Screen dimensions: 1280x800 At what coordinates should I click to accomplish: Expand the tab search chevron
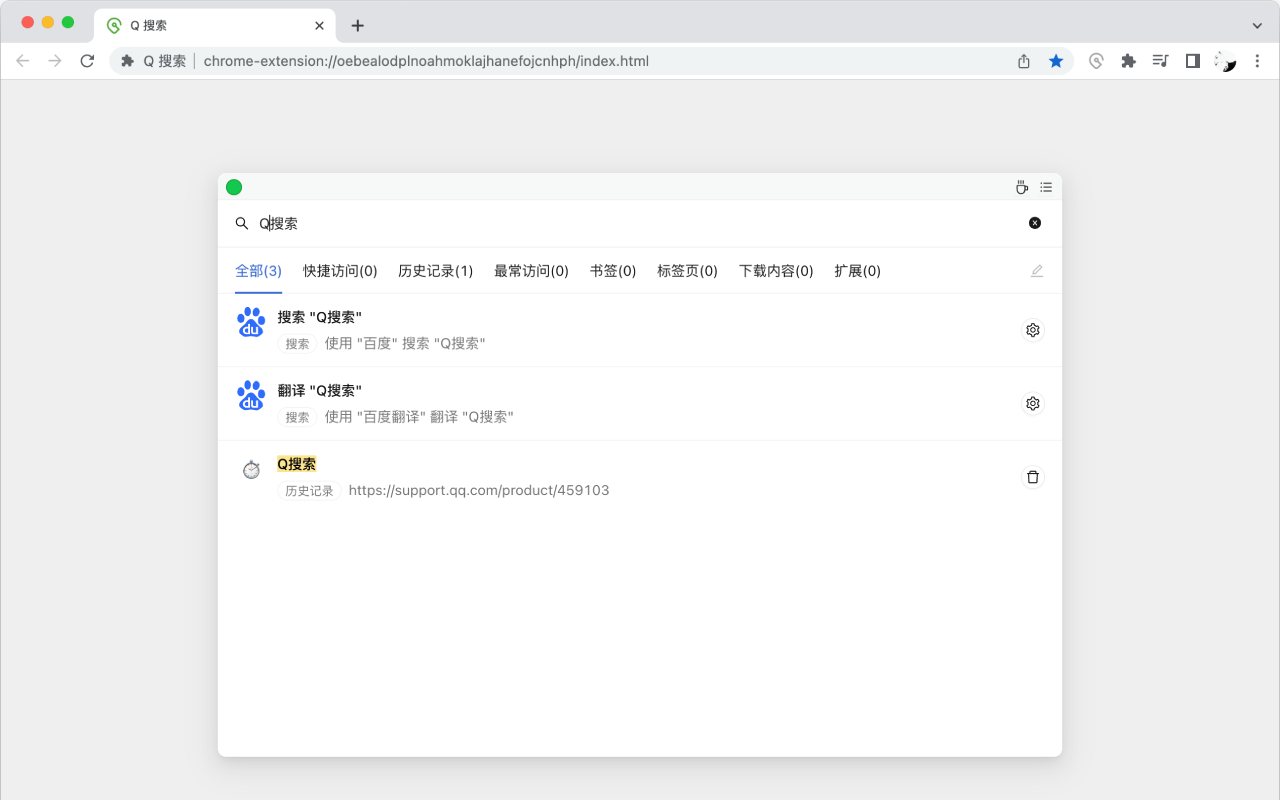pyautogui.click(x=1257, y=26)
